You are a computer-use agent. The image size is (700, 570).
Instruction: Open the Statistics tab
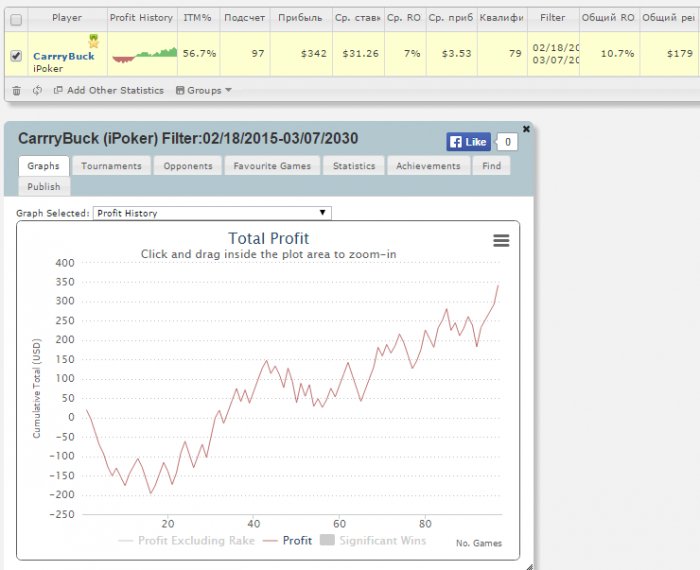tap(354, 166)
